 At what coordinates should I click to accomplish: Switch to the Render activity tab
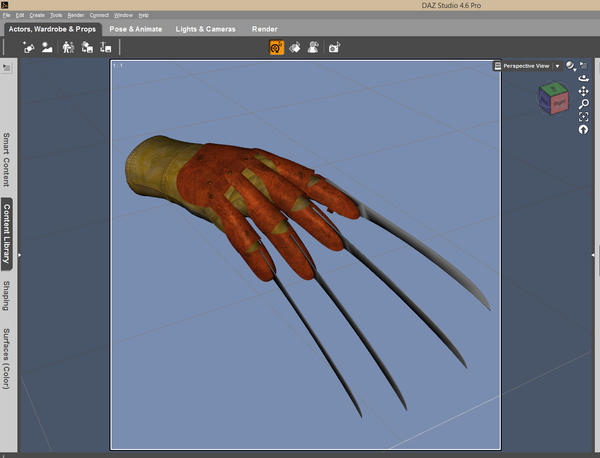point(264,29)
